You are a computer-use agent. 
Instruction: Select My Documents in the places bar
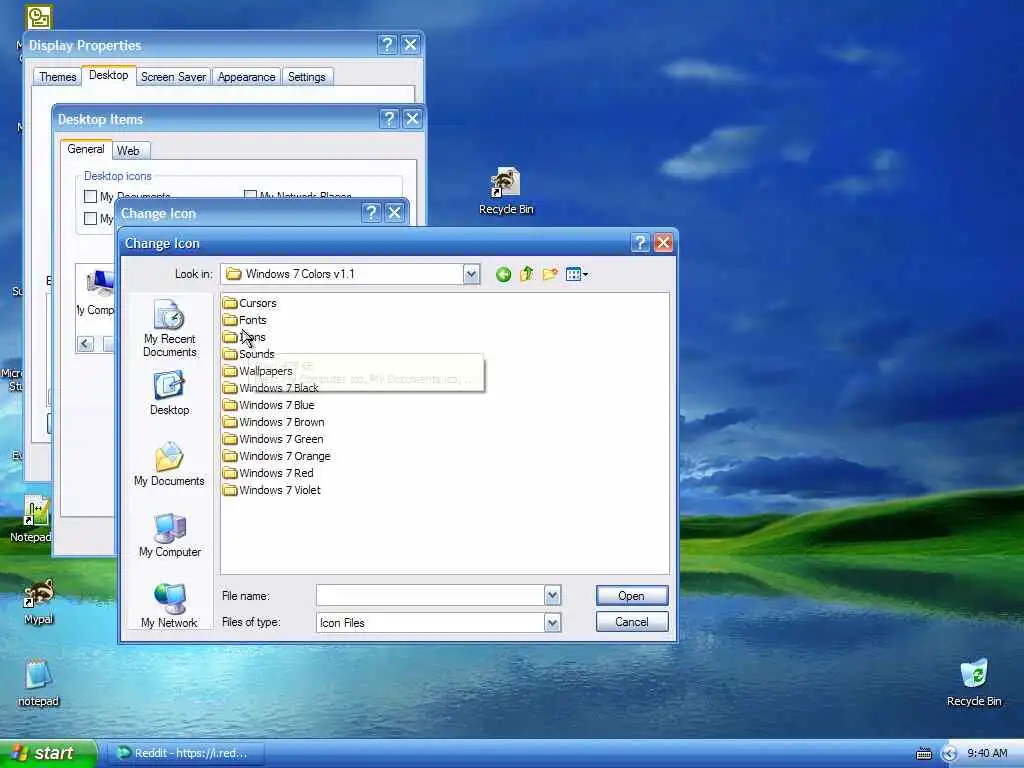[169, 464]
